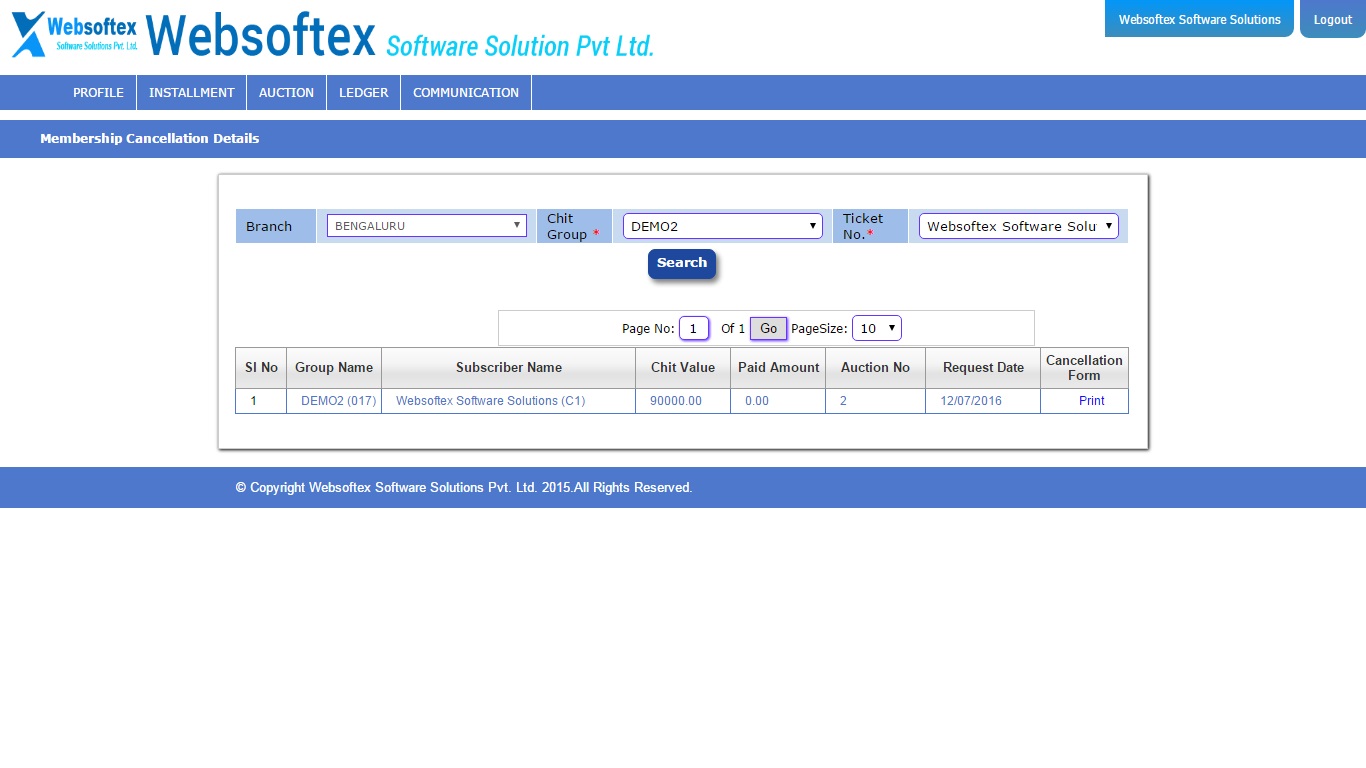Open the COMMUNICATION menu
The image size is (1366, 768).
pos(466,92)
